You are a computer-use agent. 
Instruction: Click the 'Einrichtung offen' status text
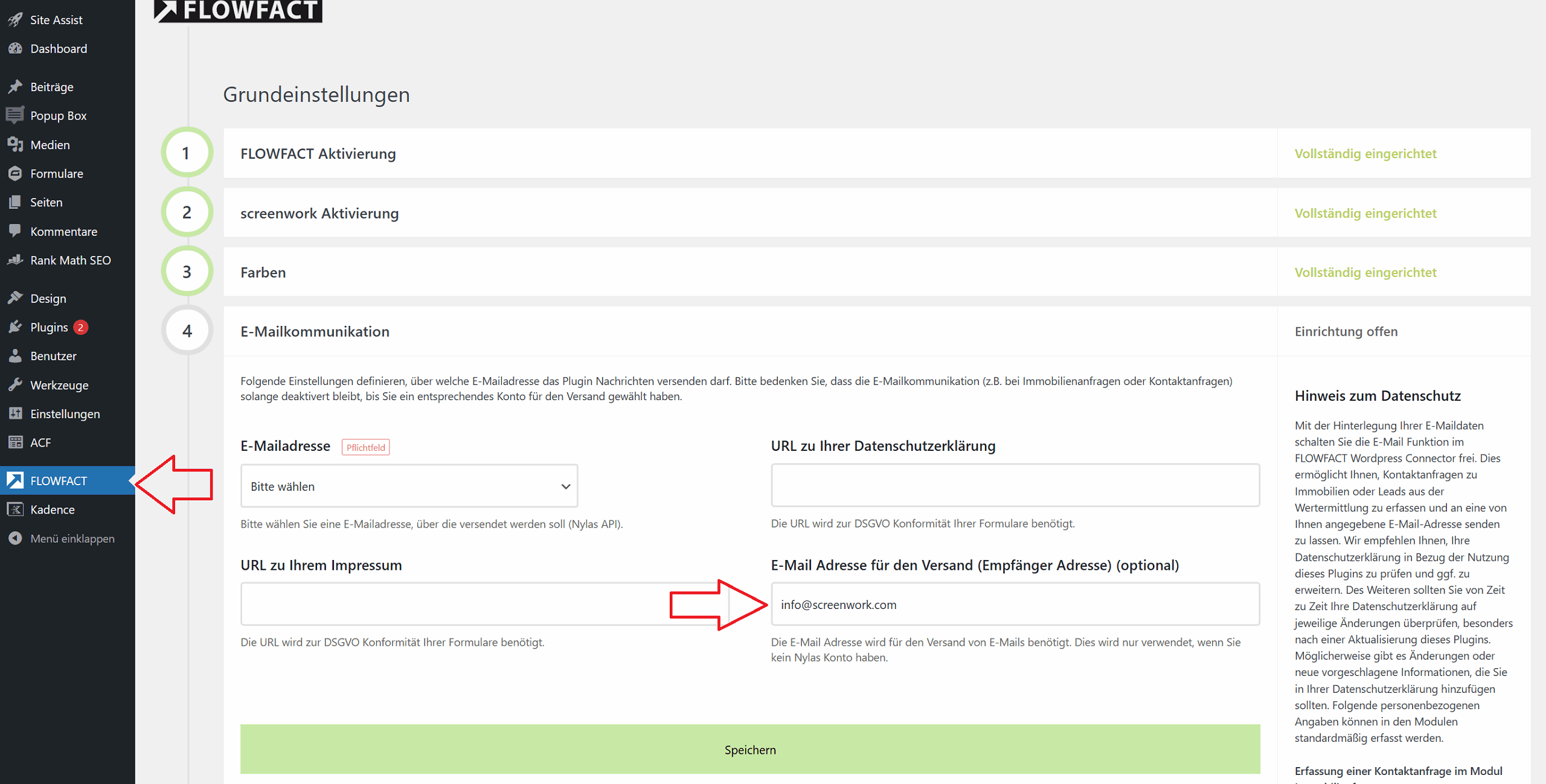coord(1346,331)
